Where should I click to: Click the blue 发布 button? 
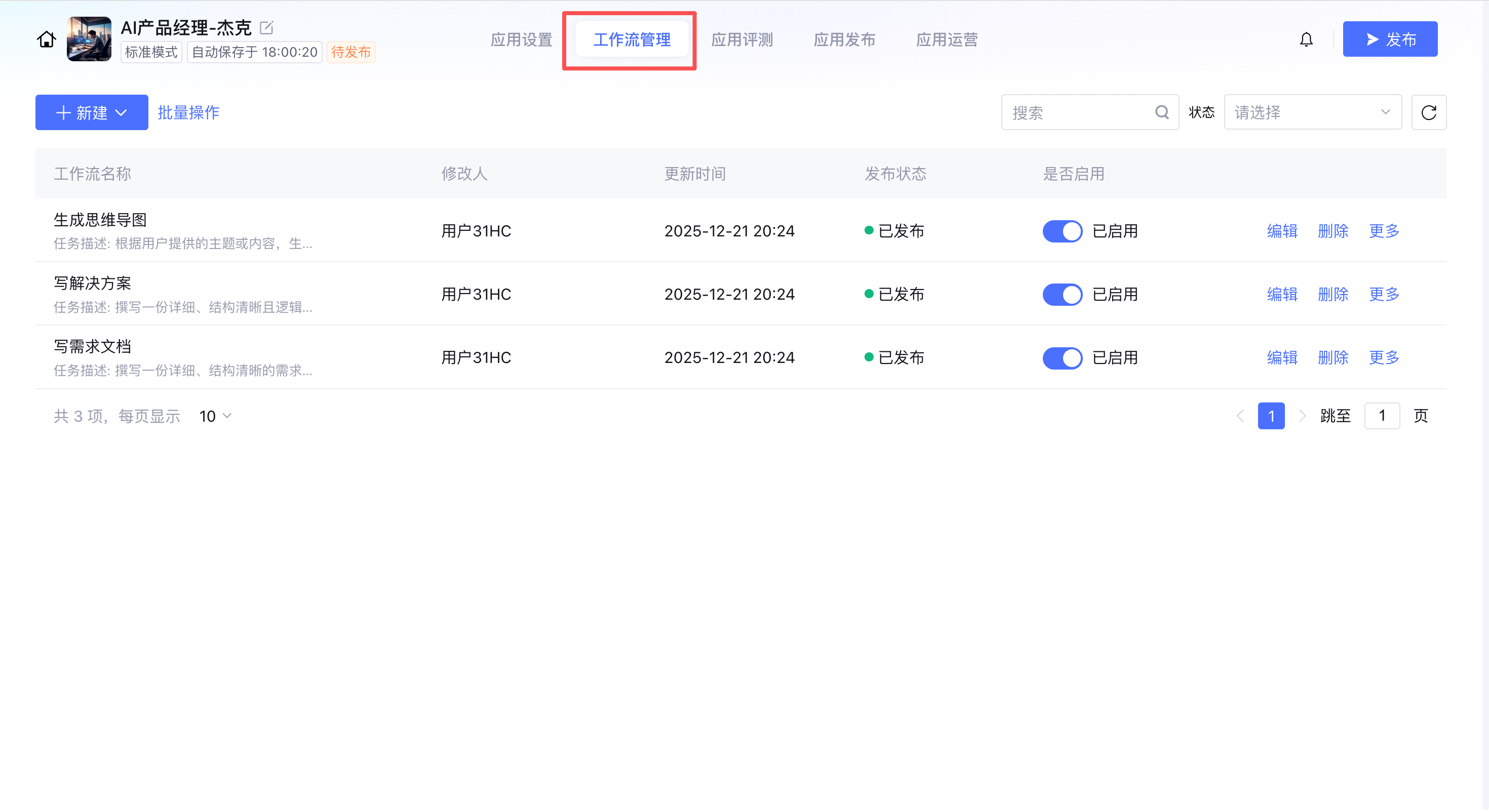(x=1390, y=39)
